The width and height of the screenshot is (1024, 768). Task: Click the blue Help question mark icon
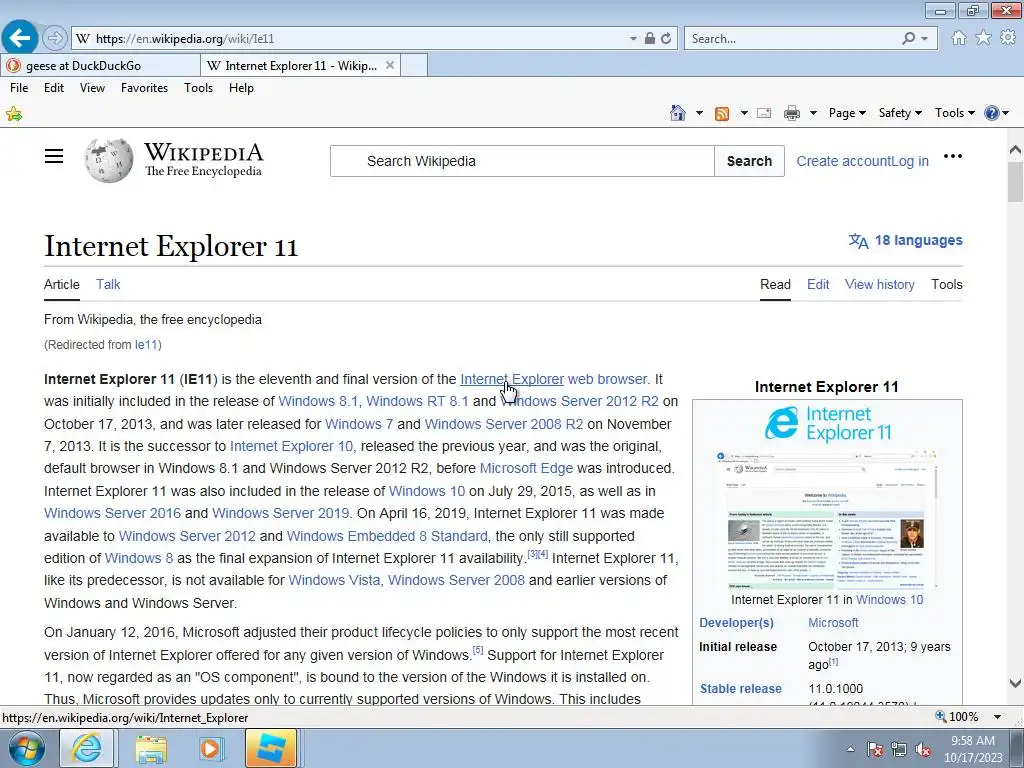point(991,113)
